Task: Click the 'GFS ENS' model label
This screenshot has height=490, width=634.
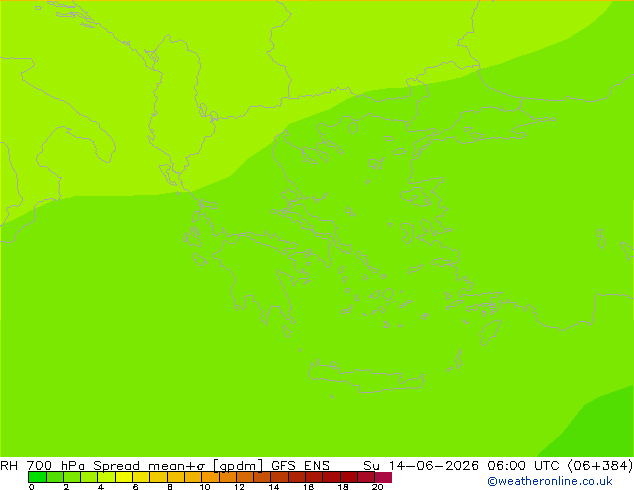Action: click(x=300, y=466)
